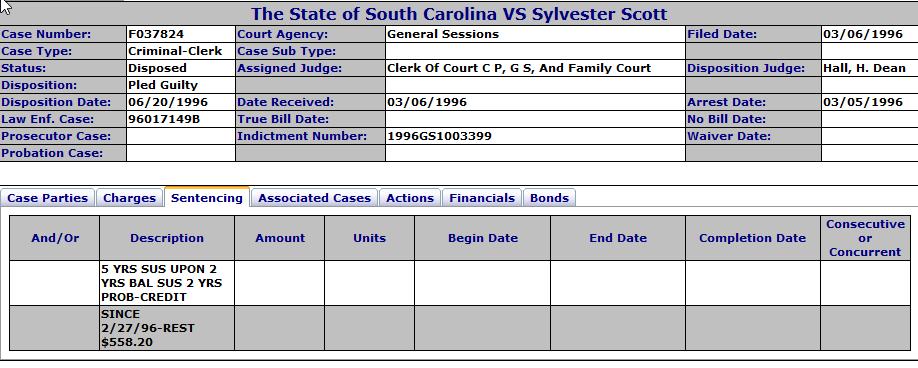Open the Associated Cases tab
The image size is (918, 368).
pos(314,198)
